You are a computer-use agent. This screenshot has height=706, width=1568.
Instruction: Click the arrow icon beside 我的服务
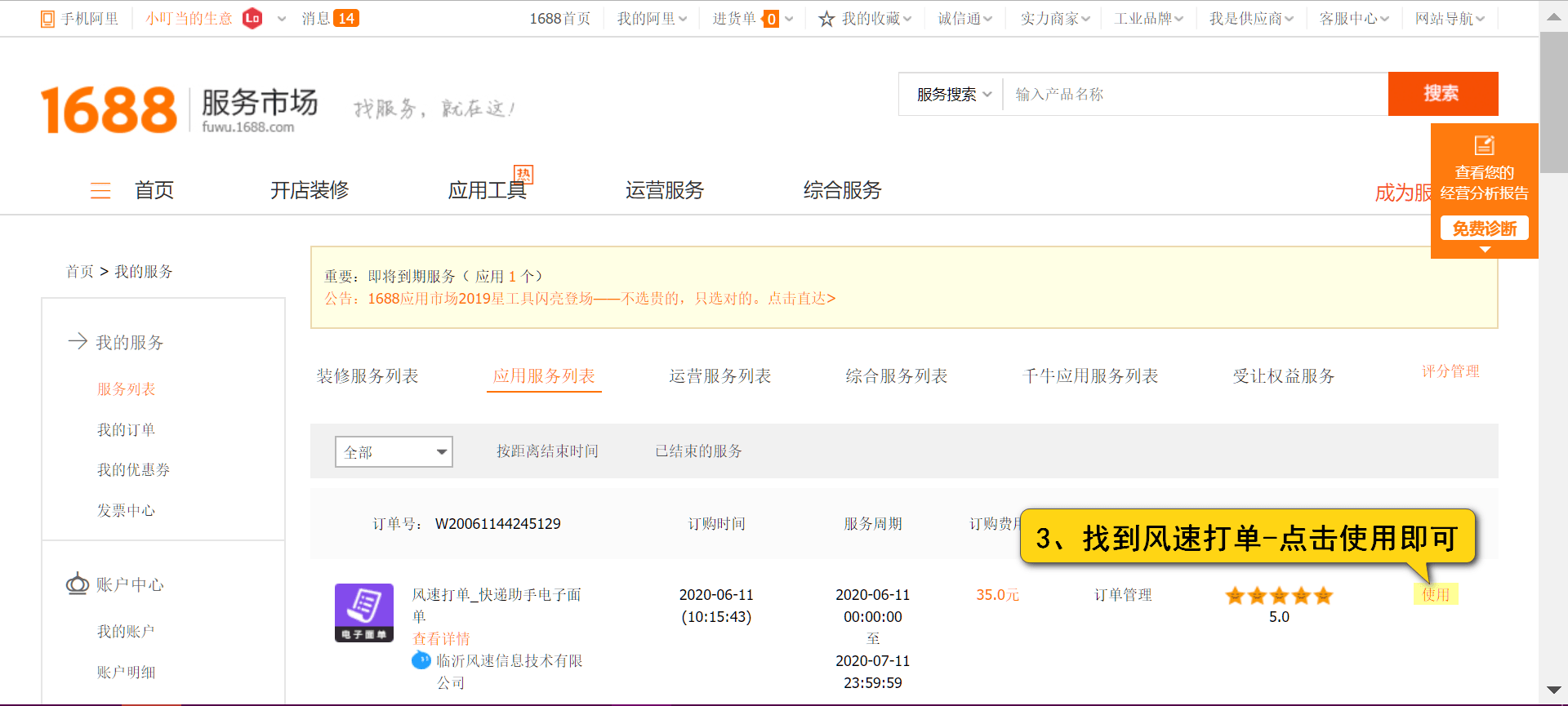(x=78, y=341)
